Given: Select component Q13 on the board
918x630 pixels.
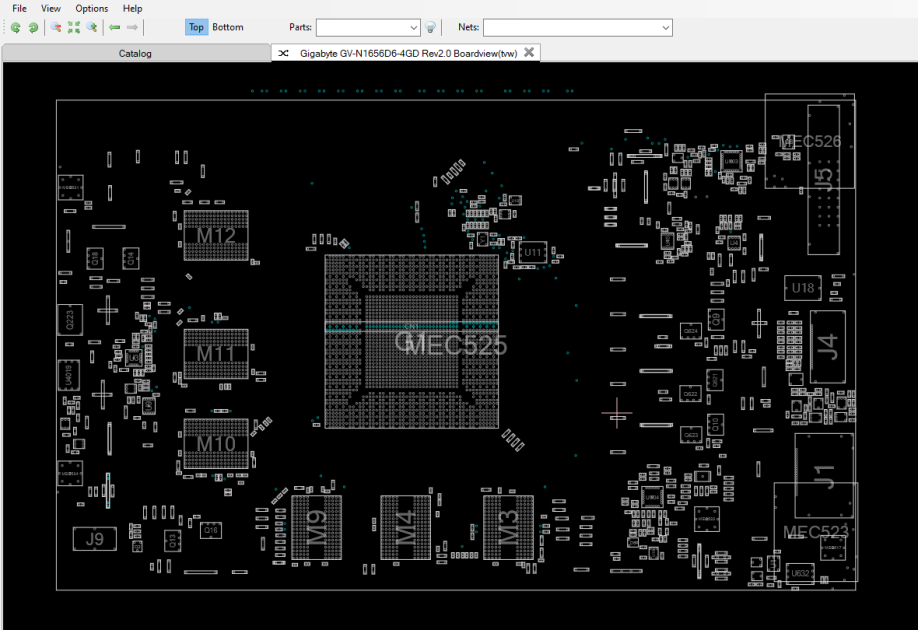Looking at the screenshot, I should [x=172, y=541].
